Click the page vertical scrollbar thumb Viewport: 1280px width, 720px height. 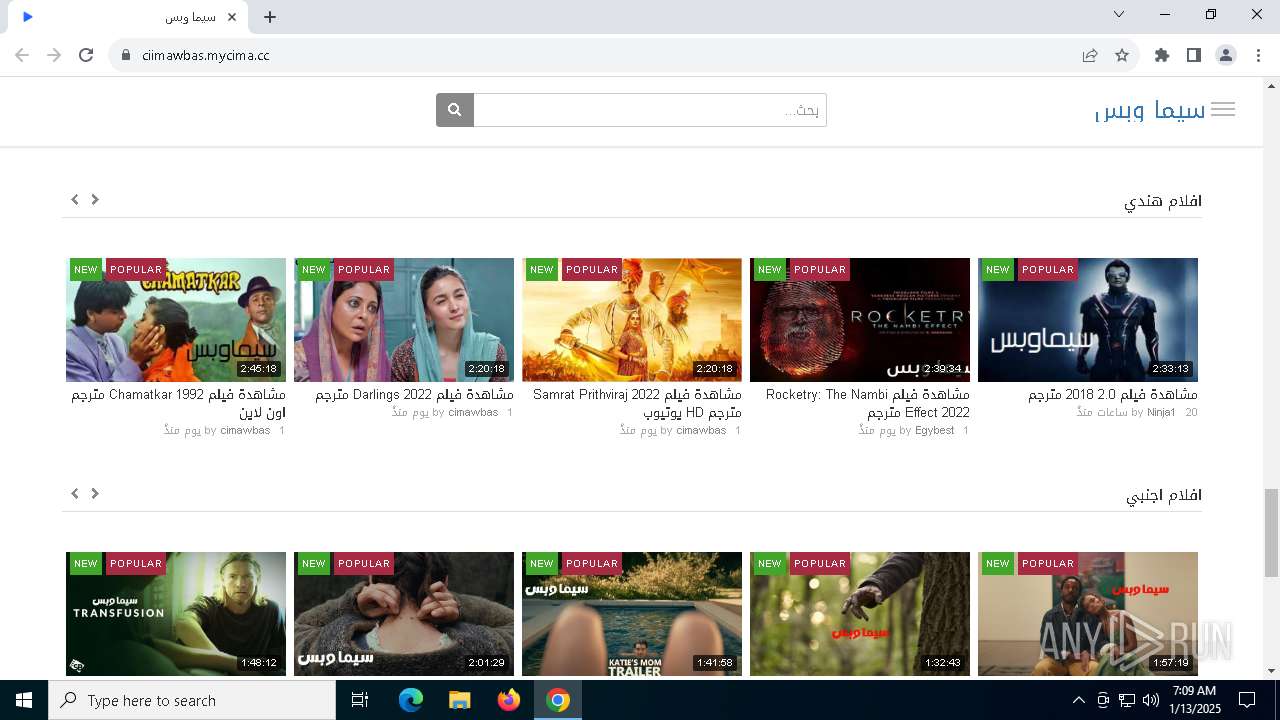pyautogui.click(x=1271, y=533)
